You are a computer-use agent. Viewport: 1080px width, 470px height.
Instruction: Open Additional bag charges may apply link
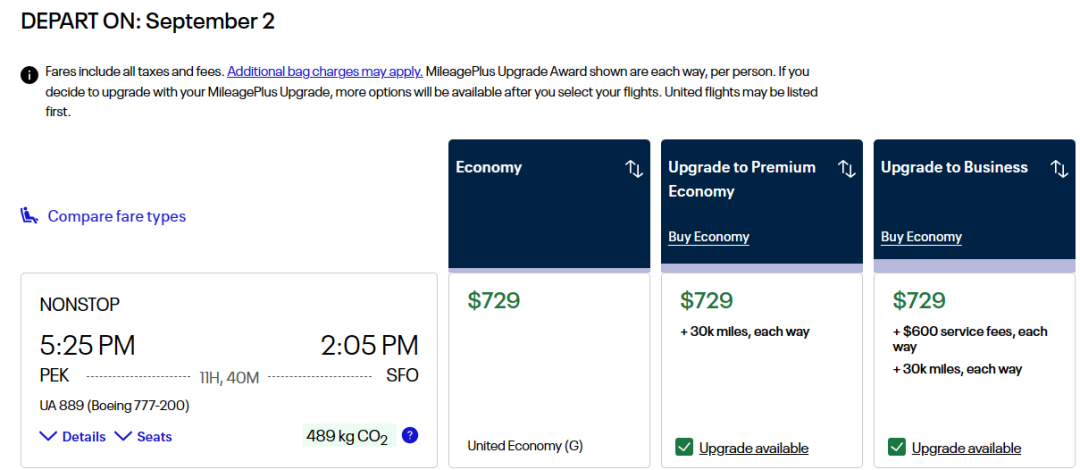click(x=325, y=72)
